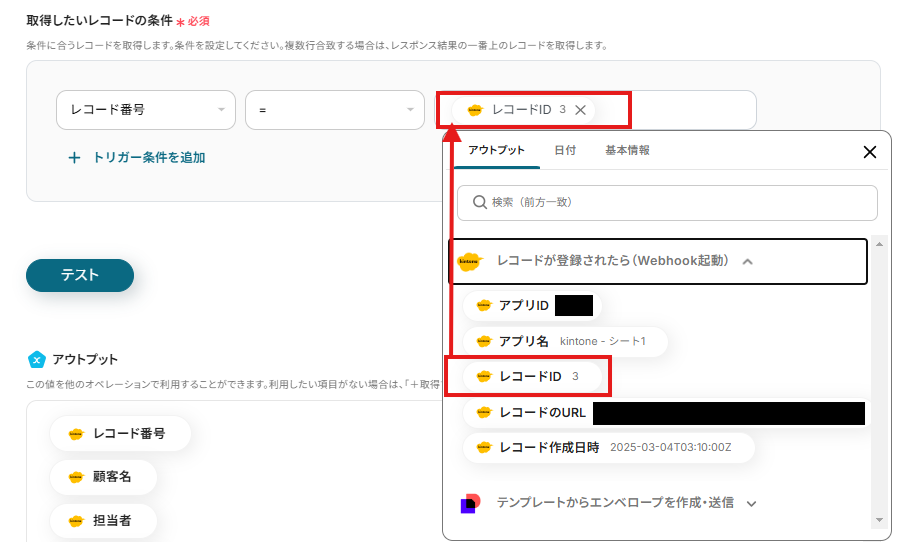The image size is (910, 542).
Task: Switch to the 基本情報 tab
Action: [627, 150]
